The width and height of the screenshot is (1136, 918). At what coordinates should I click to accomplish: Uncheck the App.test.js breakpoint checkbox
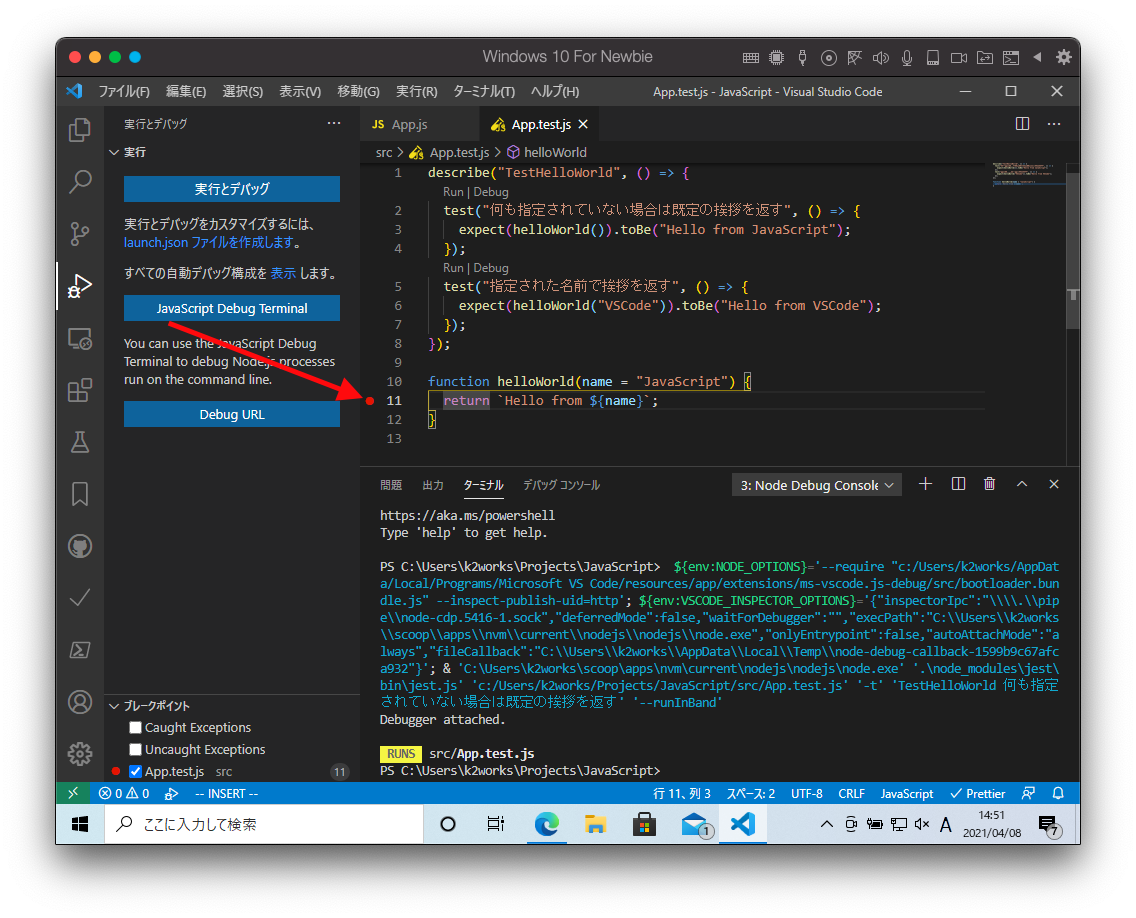coord(136,772)
